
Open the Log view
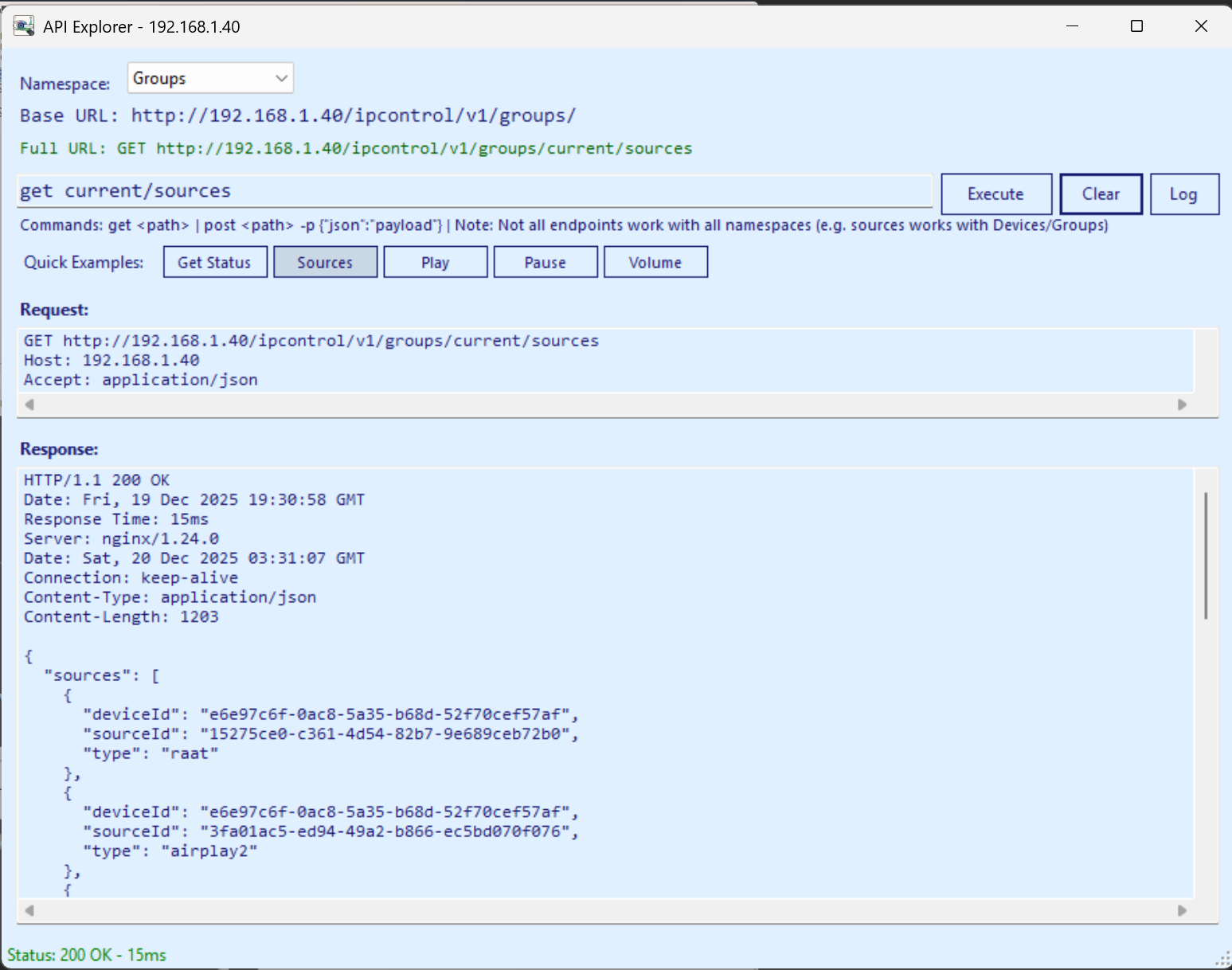1184,194
